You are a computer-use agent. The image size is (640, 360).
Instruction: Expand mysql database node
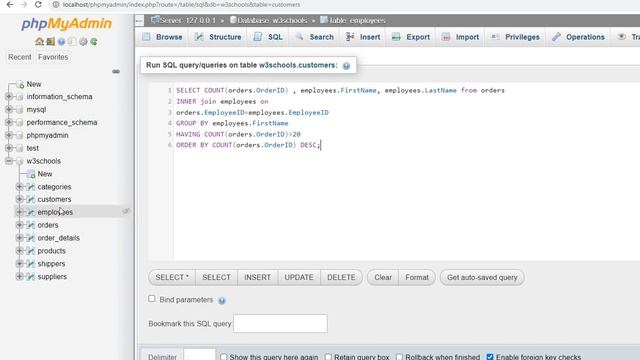point(9,109)
